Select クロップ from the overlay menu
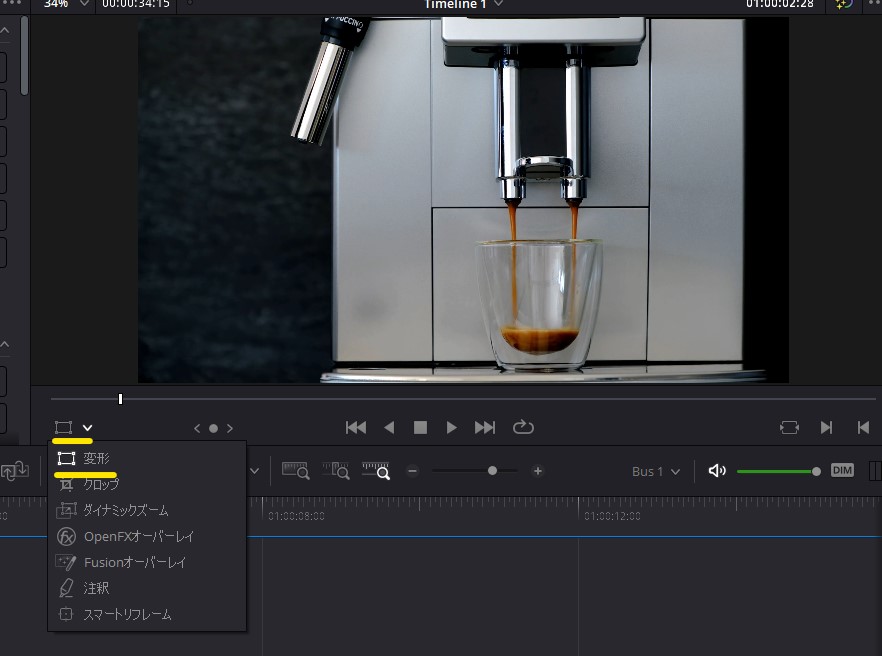The image size is (882, 656). click(x=101, y=484)
